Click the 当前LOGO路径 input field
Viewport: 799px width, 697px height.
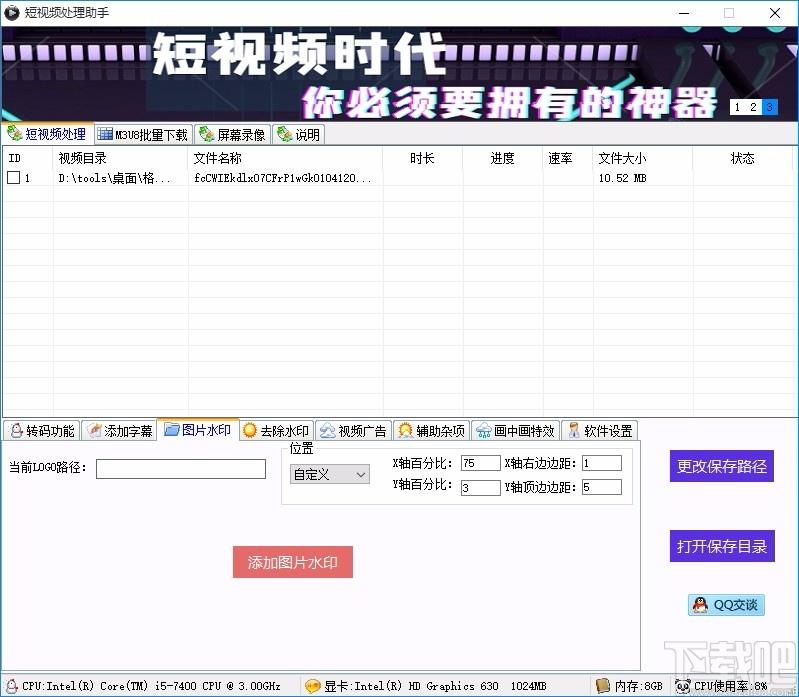point(181,469)
